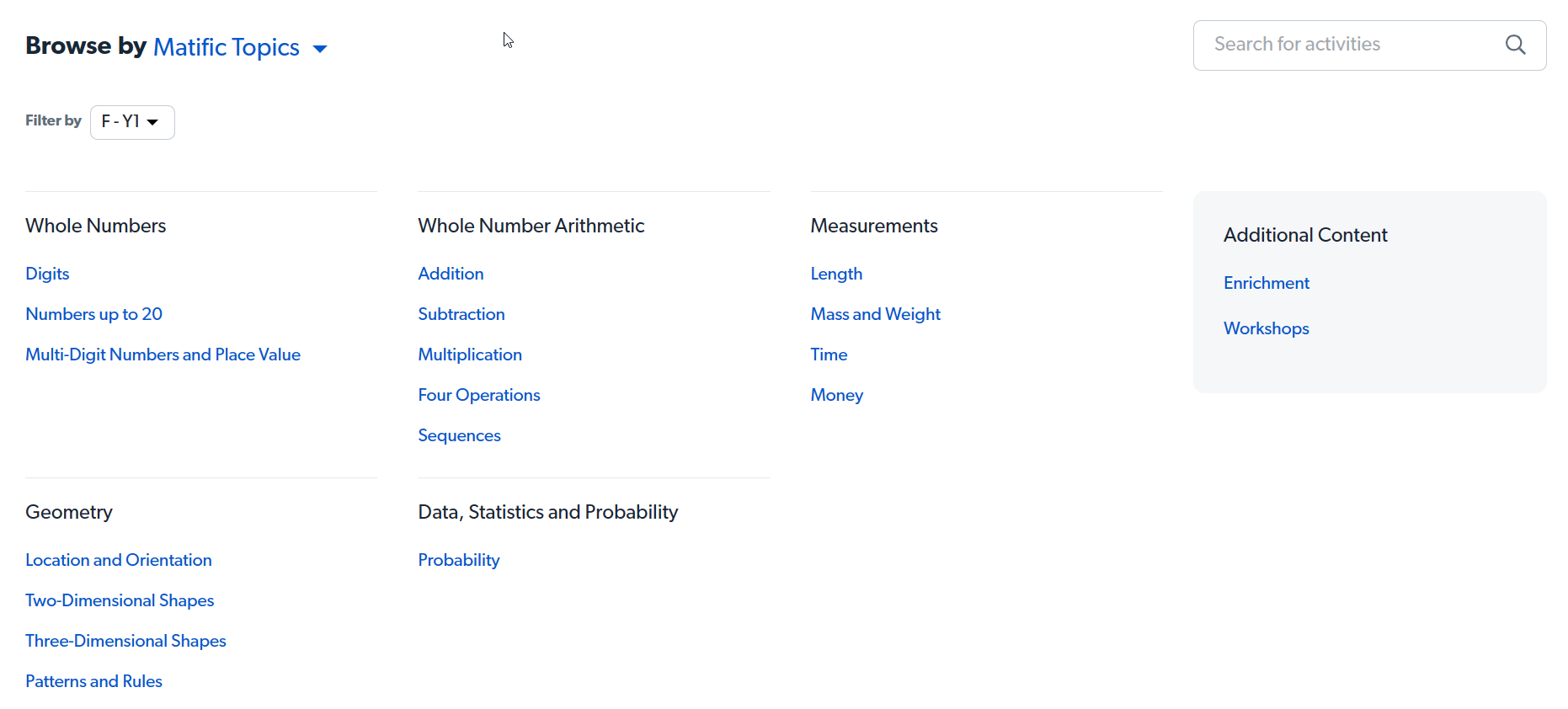This screenshot has width=1568, height=709.
Task: Open the Four Operations topic
Action: (x=479, y=395)
